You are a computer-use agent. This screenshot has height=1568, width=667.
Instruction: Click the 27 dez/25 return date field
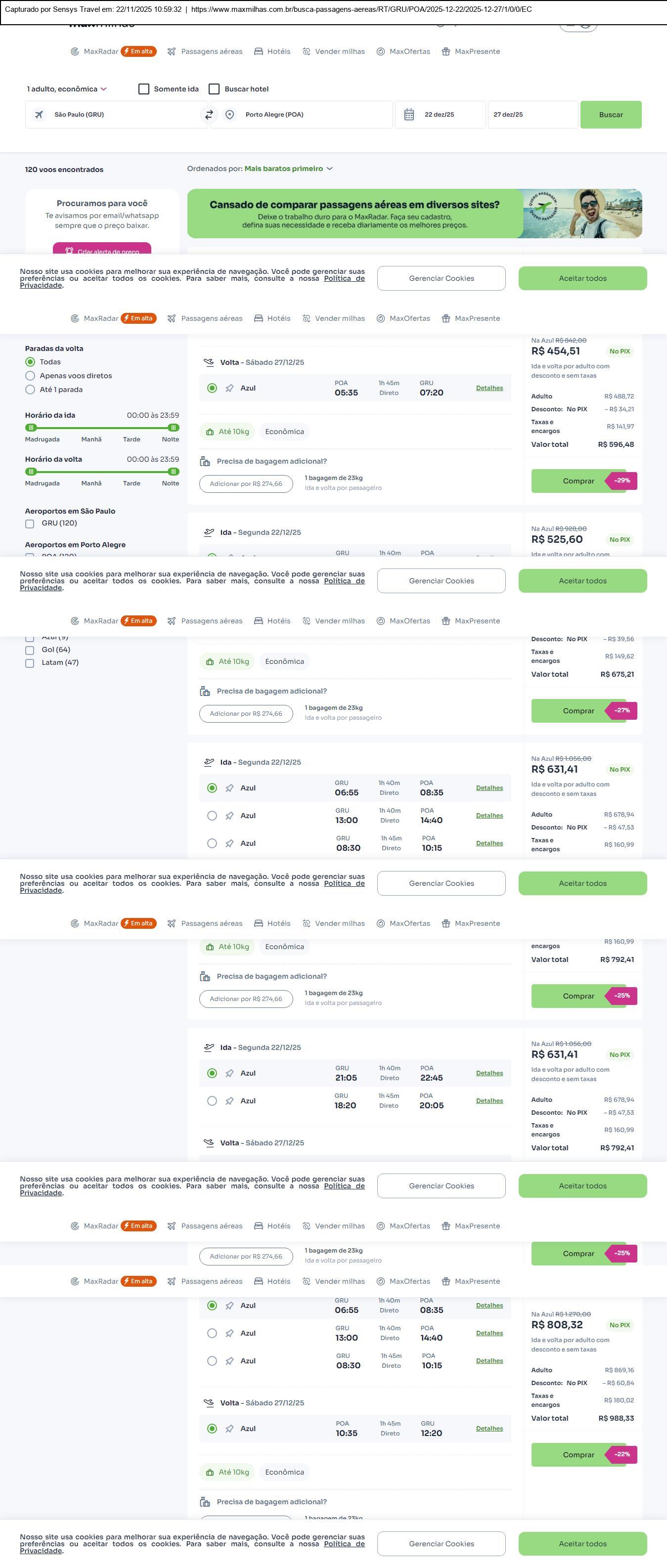[x=533, y=114]
